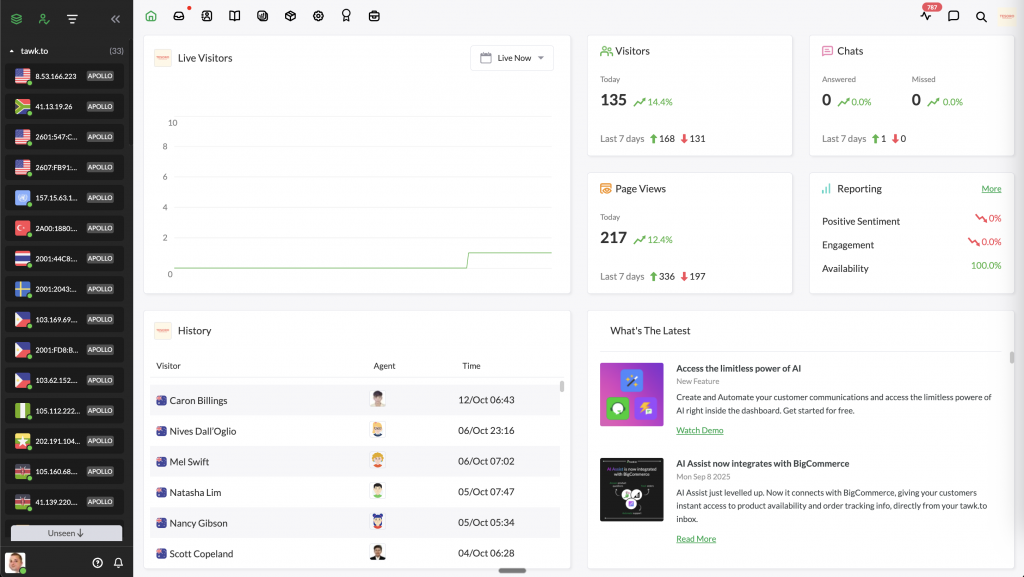Open the Contacts icon in top bar
Viewport: 1024px width, 577px height.
(x=207, y=16)
